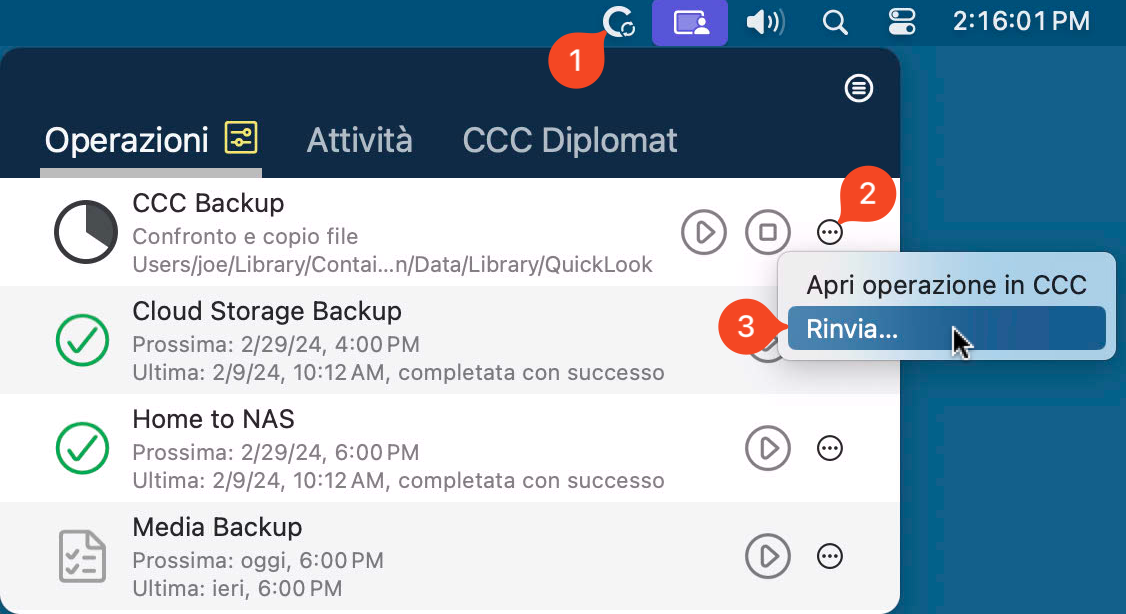Switch to the Attività tab
This screenshot has height=614, width=1126.
pos(360,140)
